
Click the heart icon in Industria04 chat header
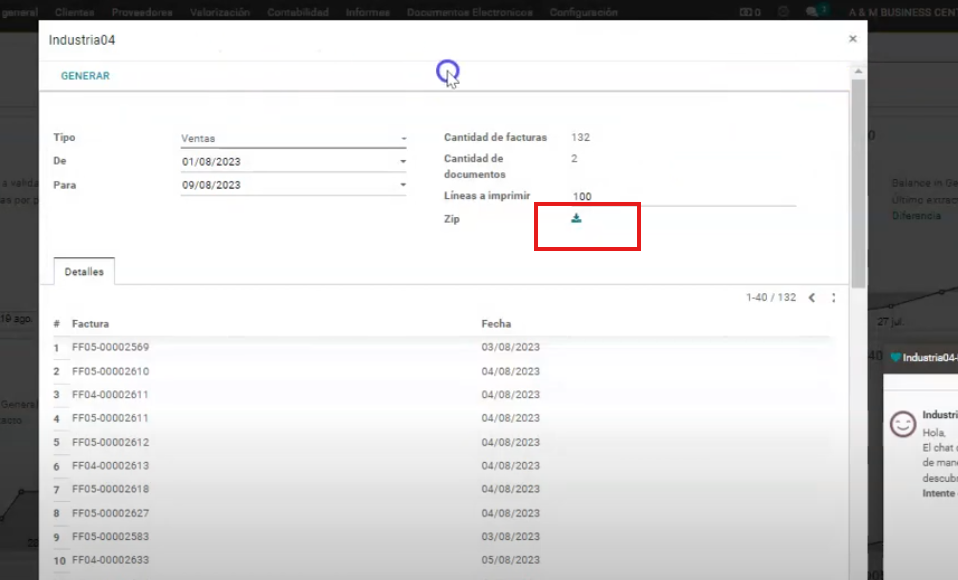point(895,357)
